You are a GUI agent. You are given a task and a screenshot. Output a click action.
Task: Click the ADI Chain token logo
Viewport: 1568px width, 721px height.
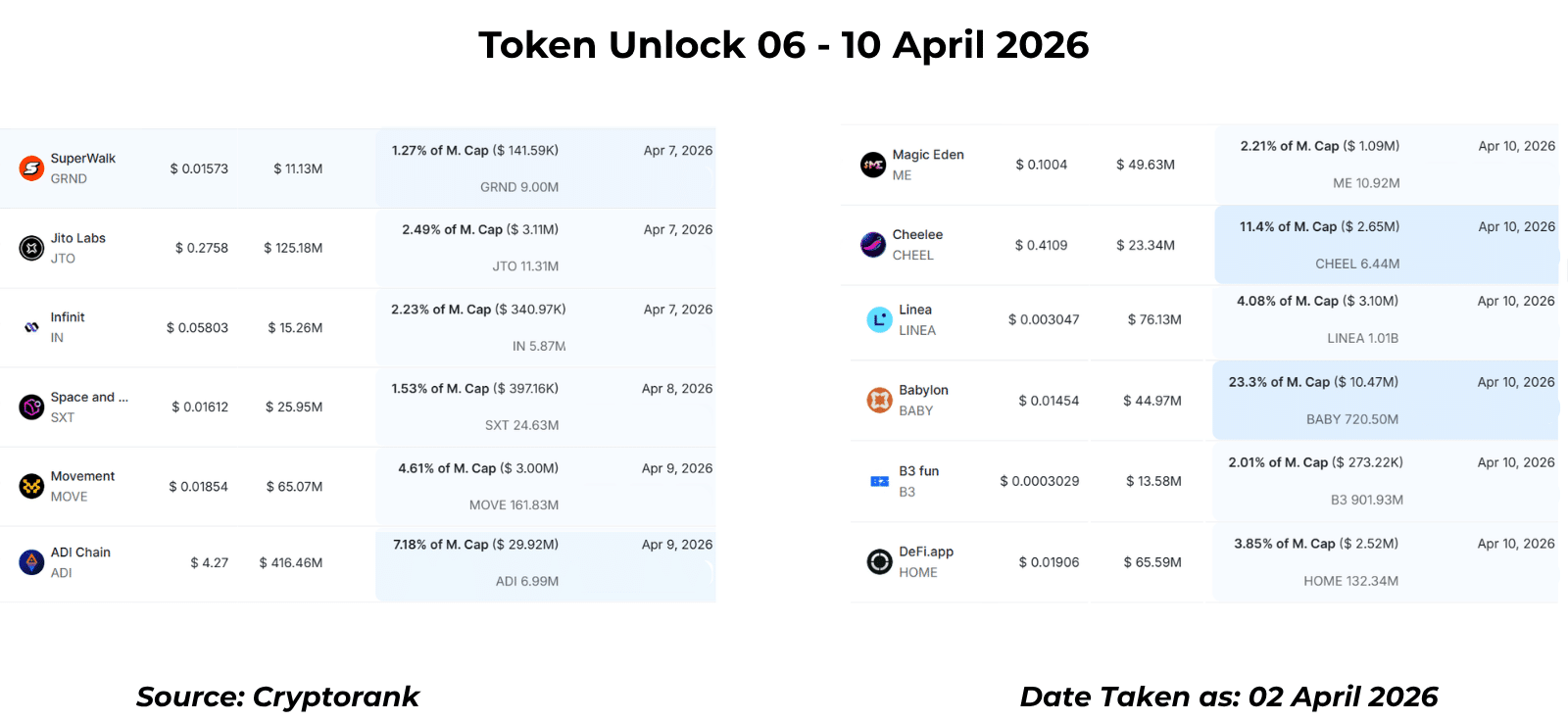(x=32, y=562)
